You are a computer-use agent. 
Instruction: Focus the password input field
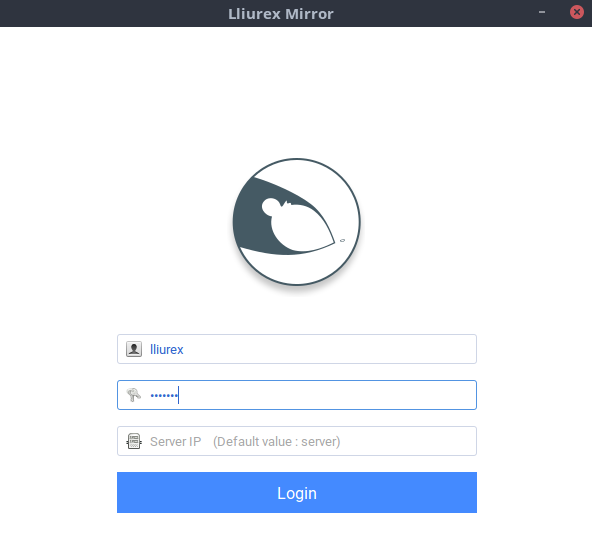(x=297, y=395)
